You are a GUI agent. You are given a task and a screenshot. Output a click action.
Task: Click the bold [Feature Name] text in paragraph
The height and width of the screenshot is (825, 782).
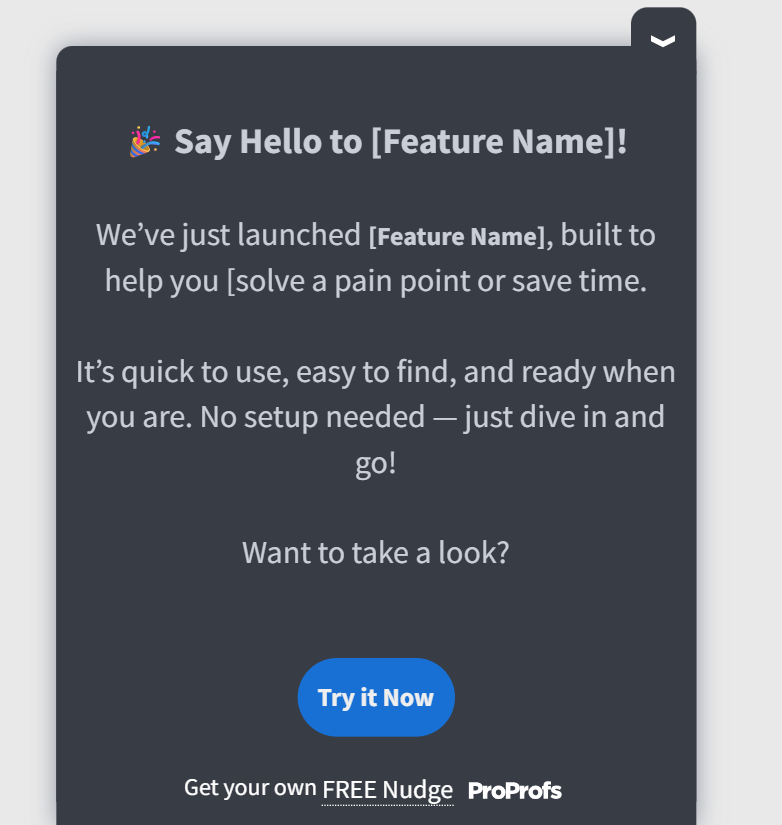click(457, 237)
